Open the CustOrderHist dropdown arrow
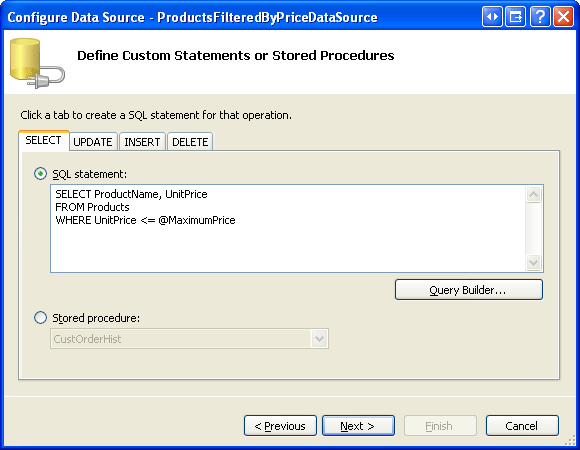 click(x=320, y=339)
